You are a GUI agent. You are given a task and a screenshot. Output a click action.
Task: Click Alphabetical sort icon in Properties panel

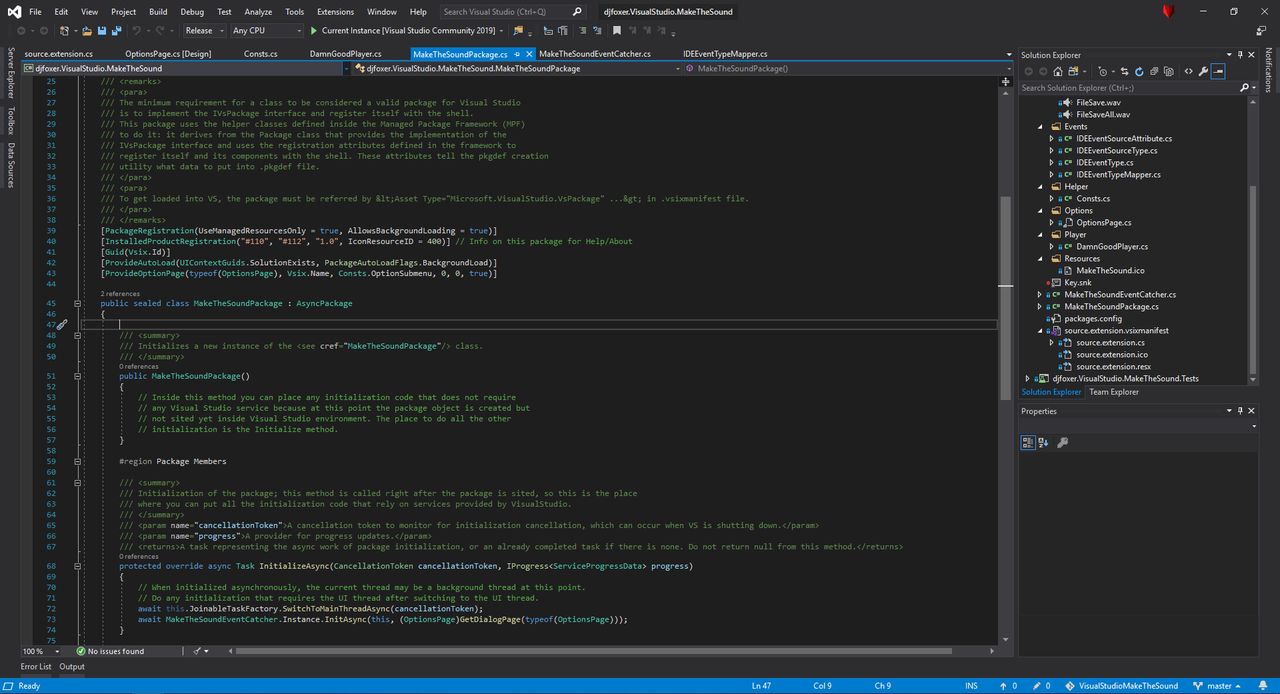[1043, 442]
